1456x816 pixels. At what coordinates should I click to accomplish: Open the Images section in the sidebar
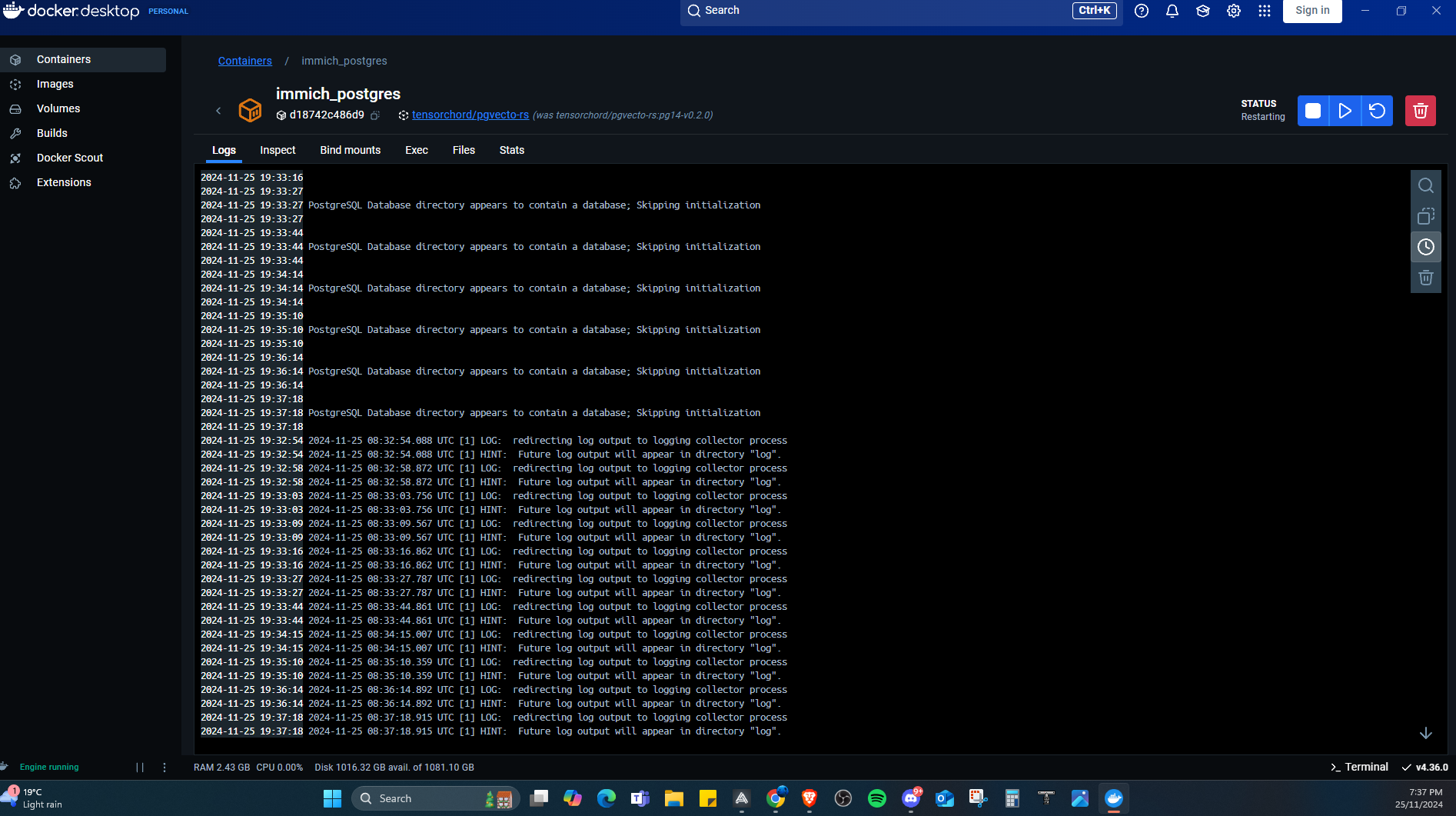[x=83, y=85]
